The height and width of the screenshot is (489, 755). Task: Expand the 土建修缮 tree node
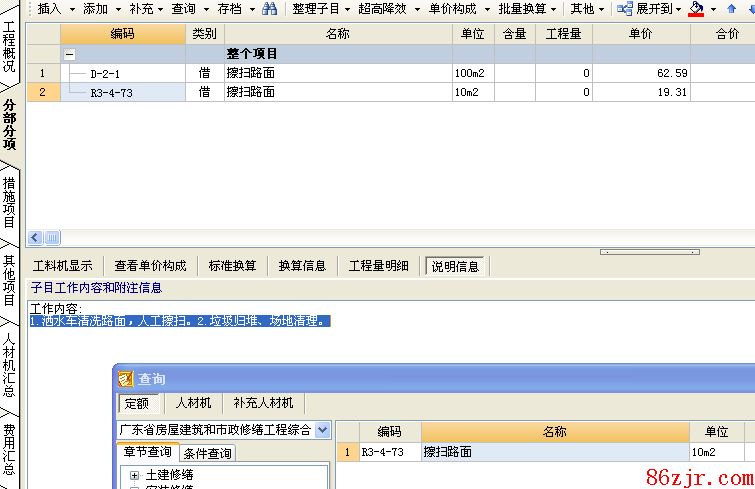tap(134, 475)
